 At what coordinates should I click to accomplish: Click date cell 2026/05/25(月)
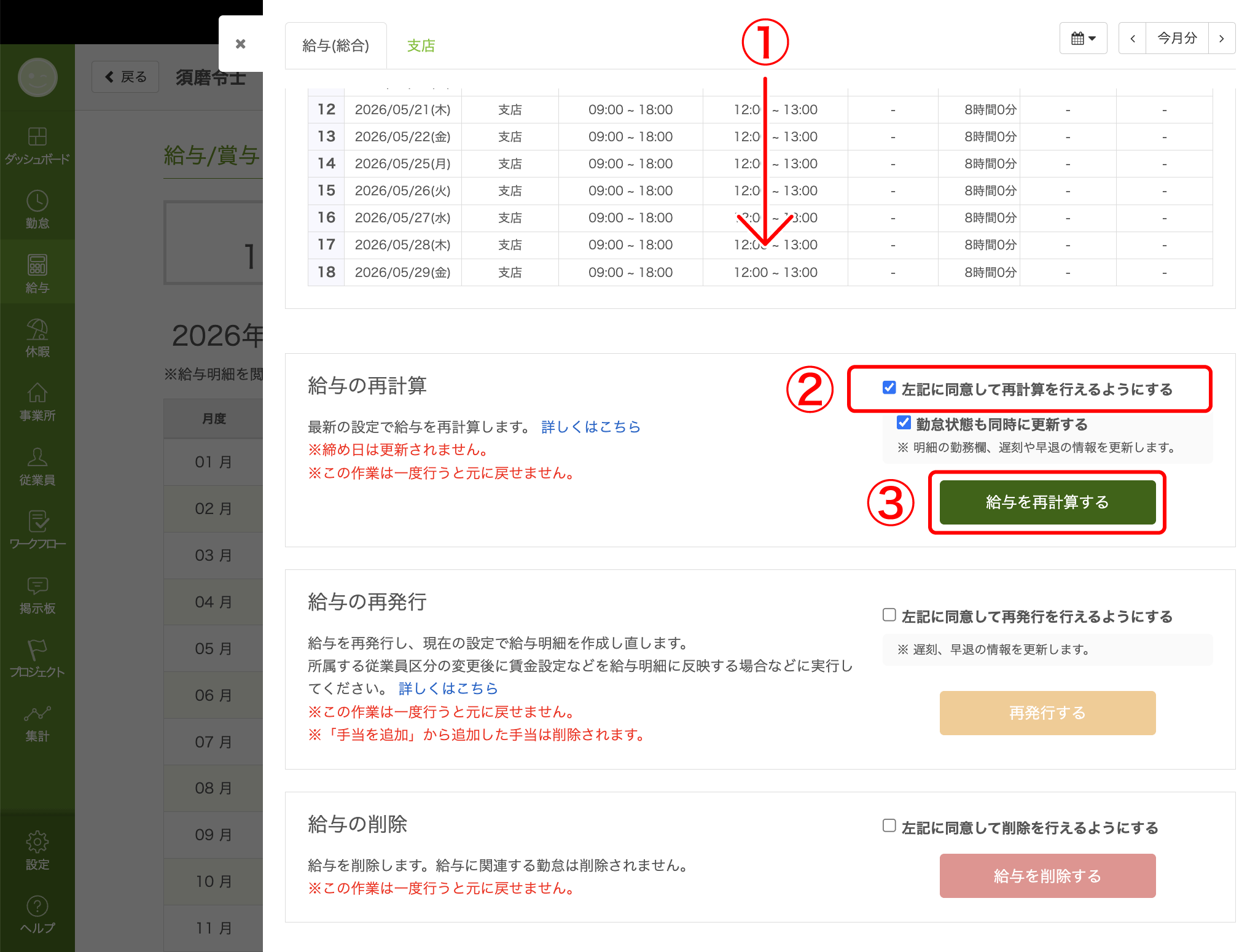pyautogui.click(x=403, y=164)
